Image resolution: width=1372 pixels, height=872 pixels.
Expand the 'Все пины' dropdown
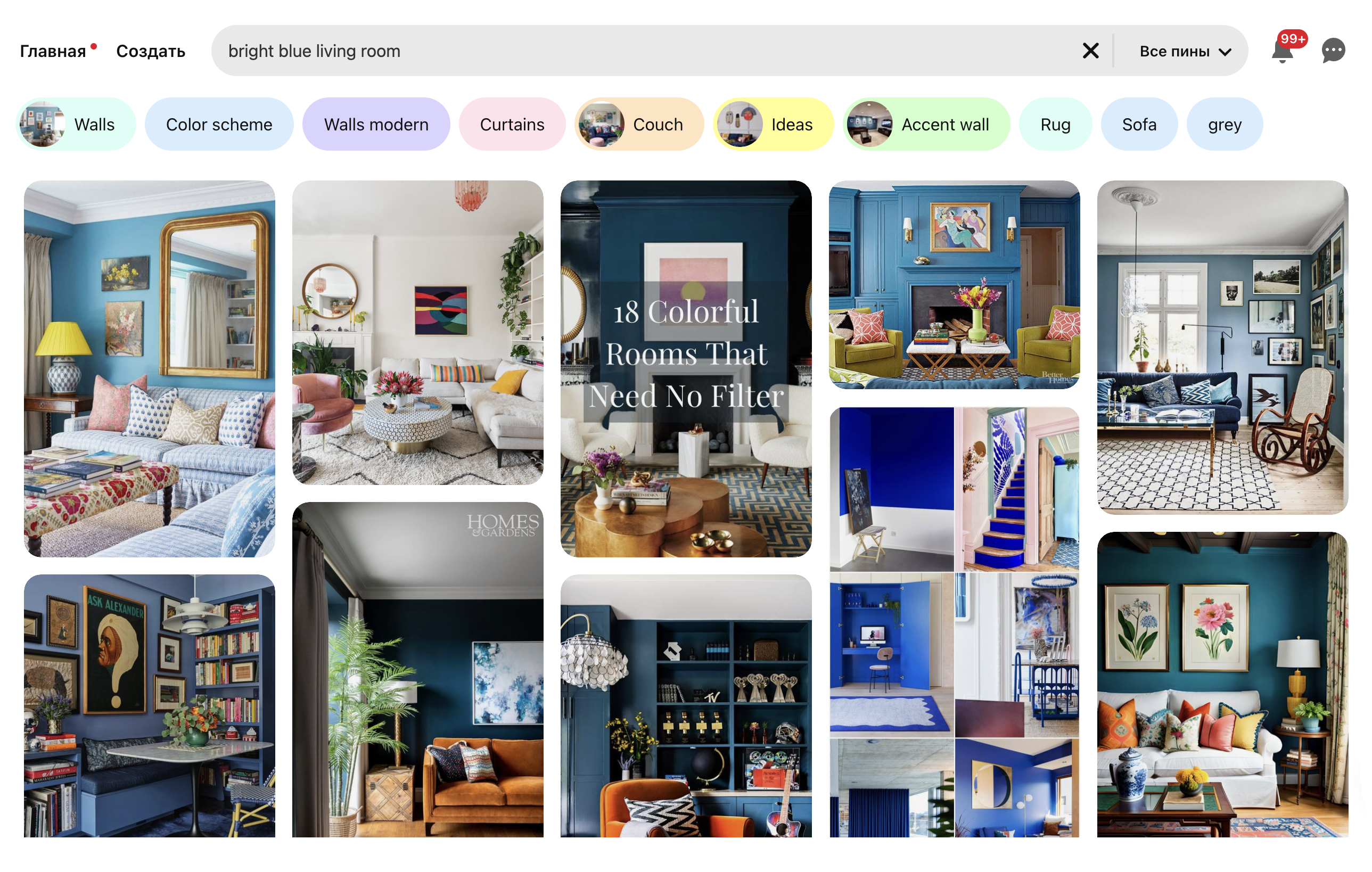coord(1185,50)
